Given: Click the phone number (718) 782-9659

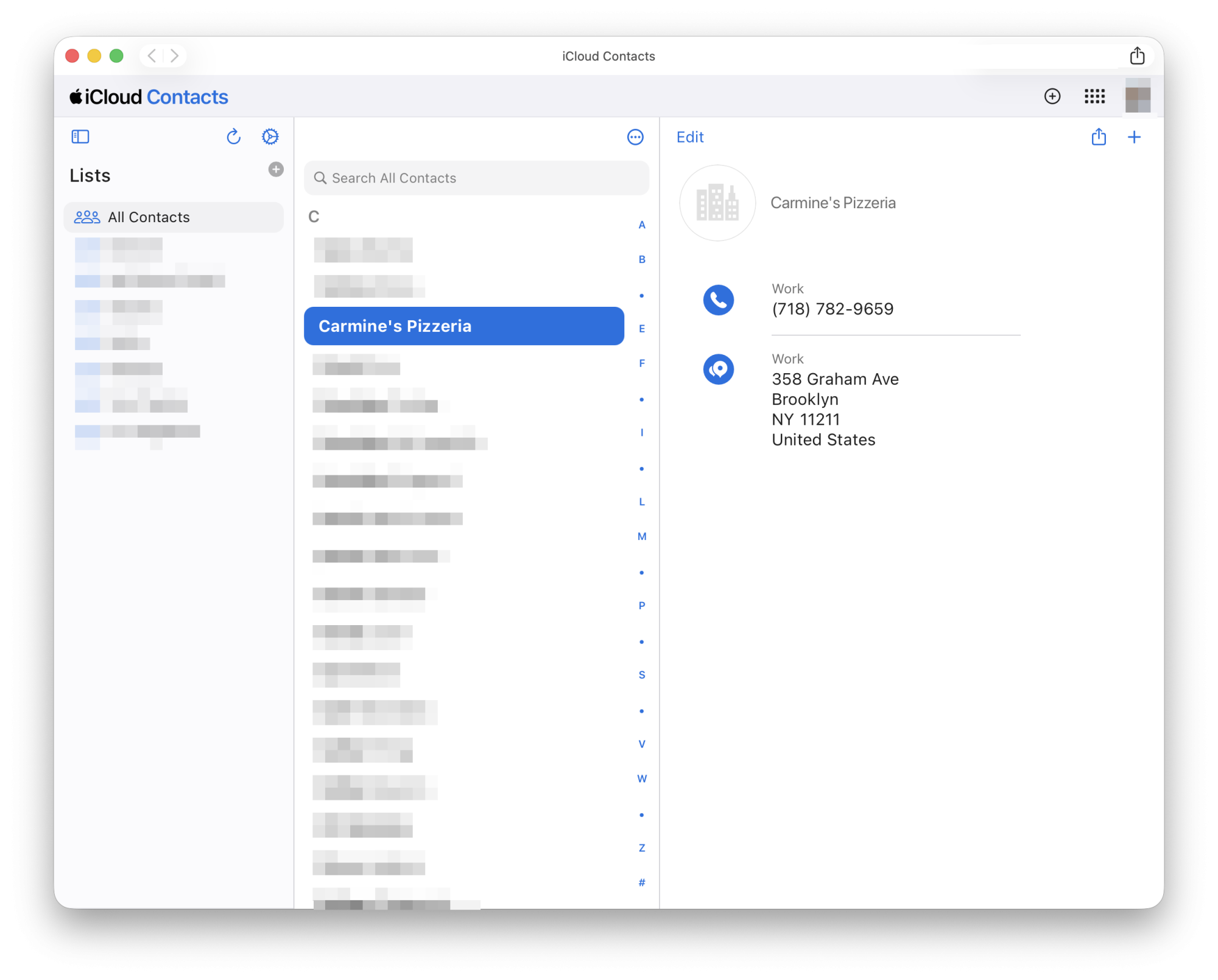Looking at the screenshot, I should click(833, 309).
